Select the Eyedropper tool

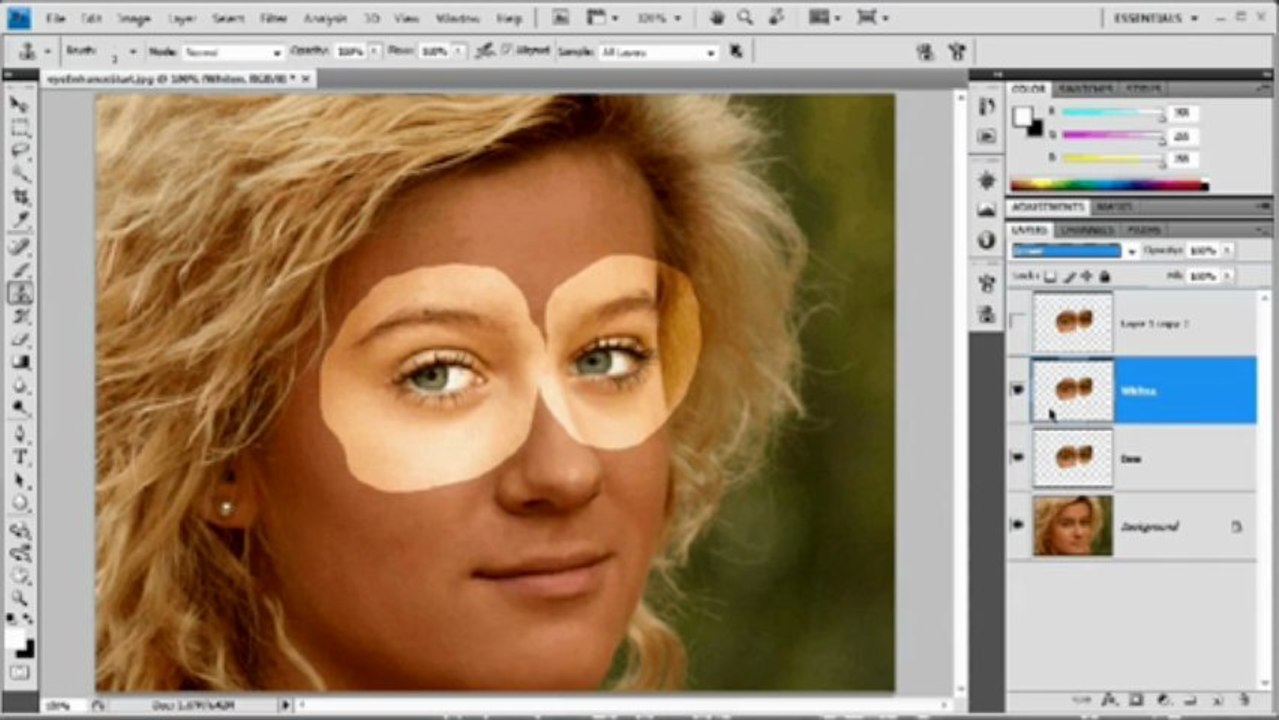pyautogui.click(x=20, y=220)
